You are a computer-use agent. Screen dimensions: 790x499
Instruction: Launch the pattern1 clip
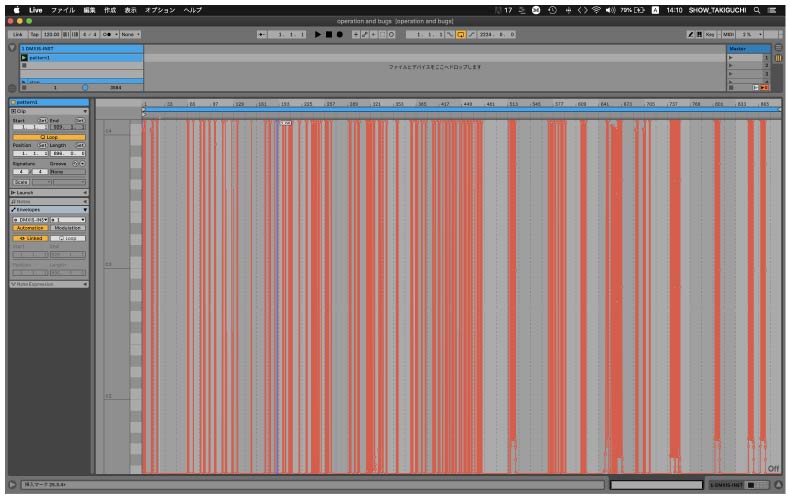click(x=25, y=58)
